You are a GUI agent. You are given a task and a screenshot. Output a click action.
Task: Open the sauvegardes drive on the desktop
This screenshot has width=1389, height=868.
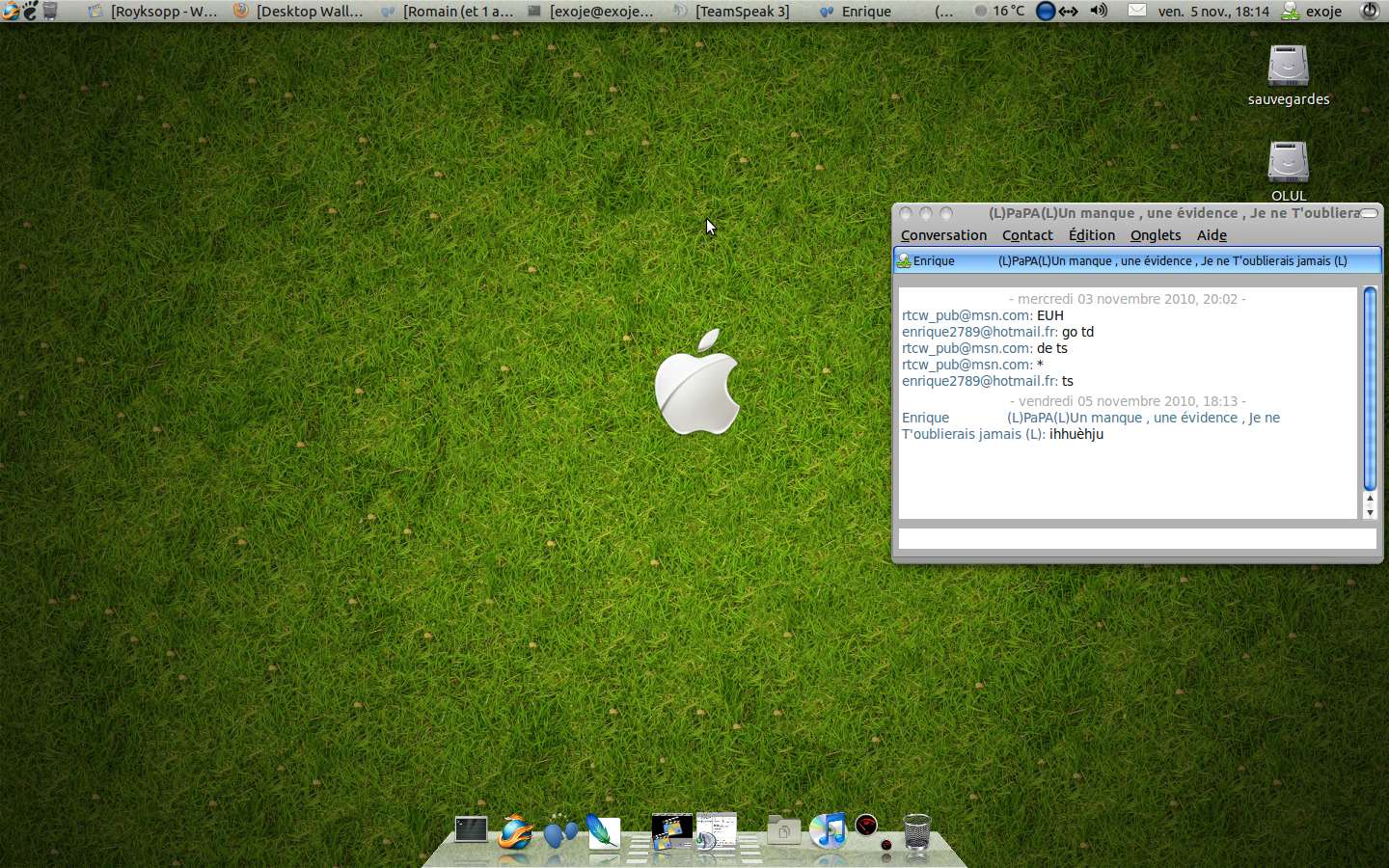(x=1288, y=75)
